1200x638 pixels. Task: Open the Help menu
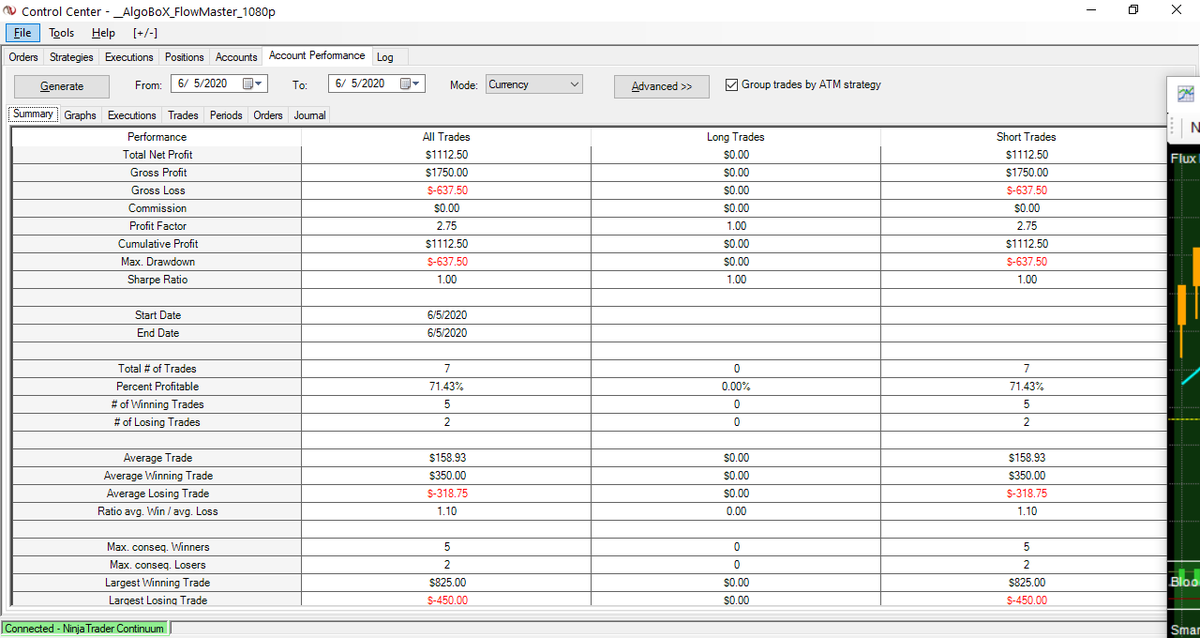[x=103, y=33]
